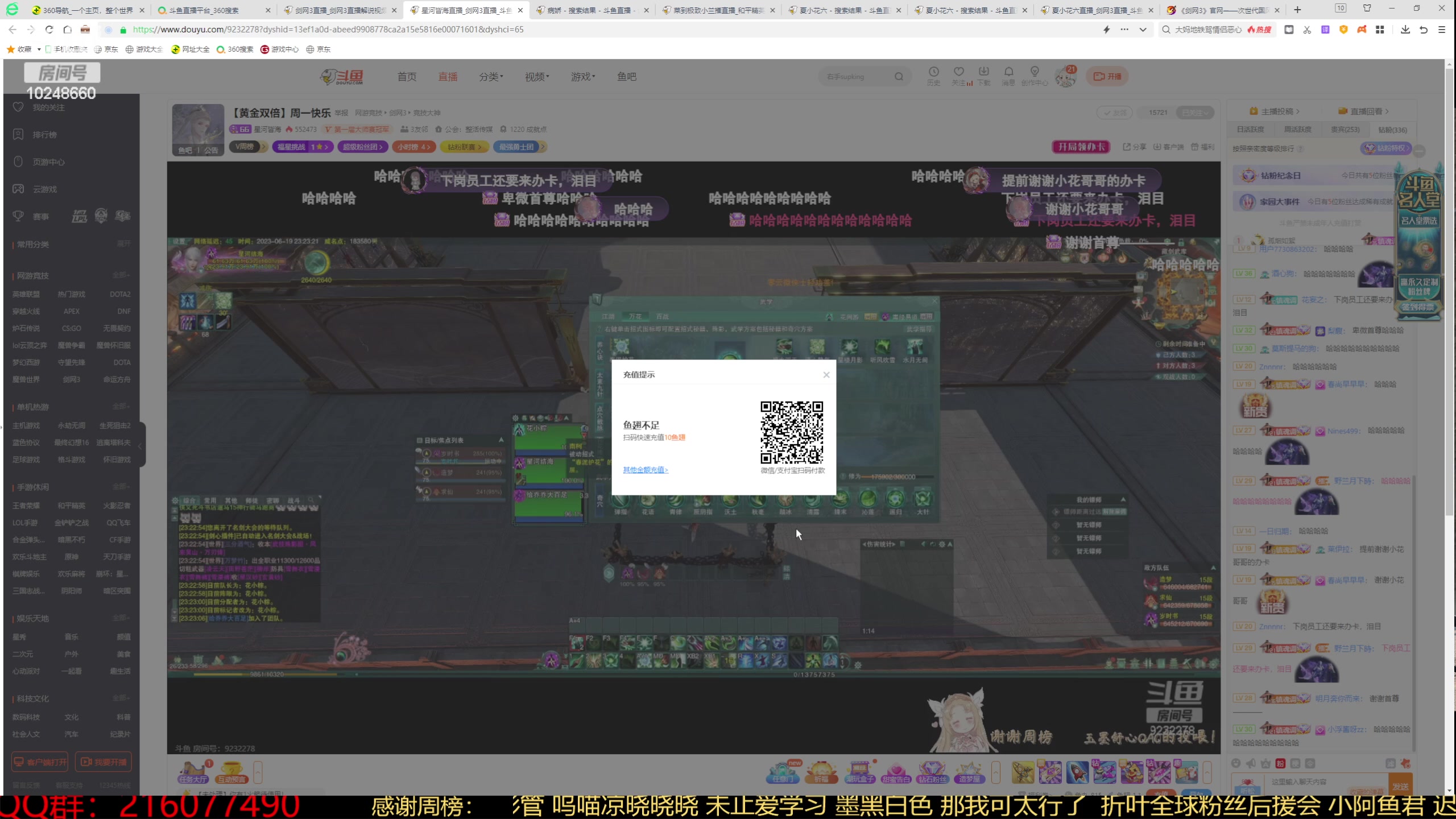Screen dimensions: 1456x819
Task: Click the browser refresh icon
Action: (x=49, y=30)
